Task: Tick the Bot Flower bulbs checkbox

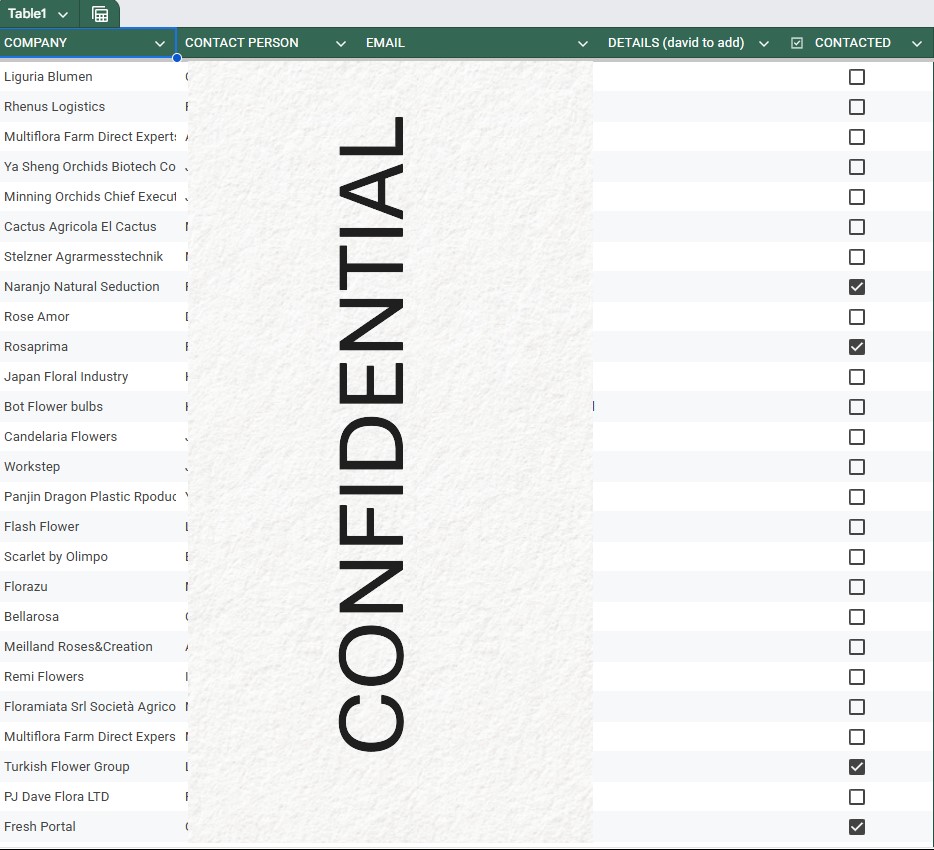Action: tap(857, 407)
